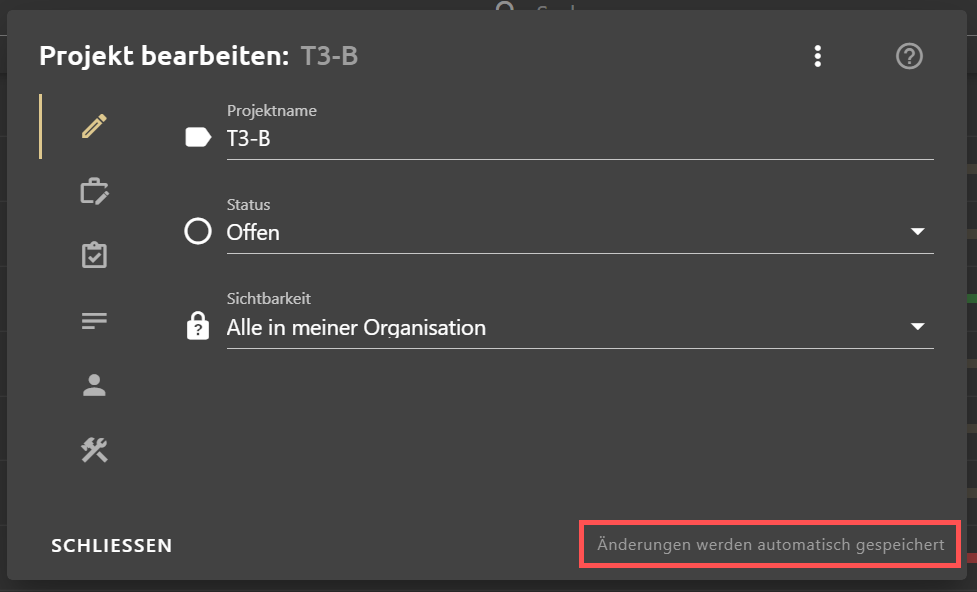Click the lock icon beside Sichtbarkeit
This screenshot has height=592, width=977.
tap(198, 325)
